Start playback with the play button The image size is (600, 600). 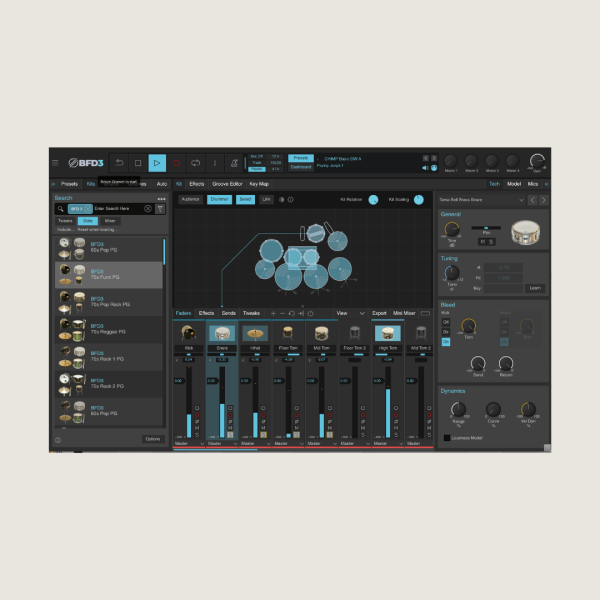click(x=157, y=163)
